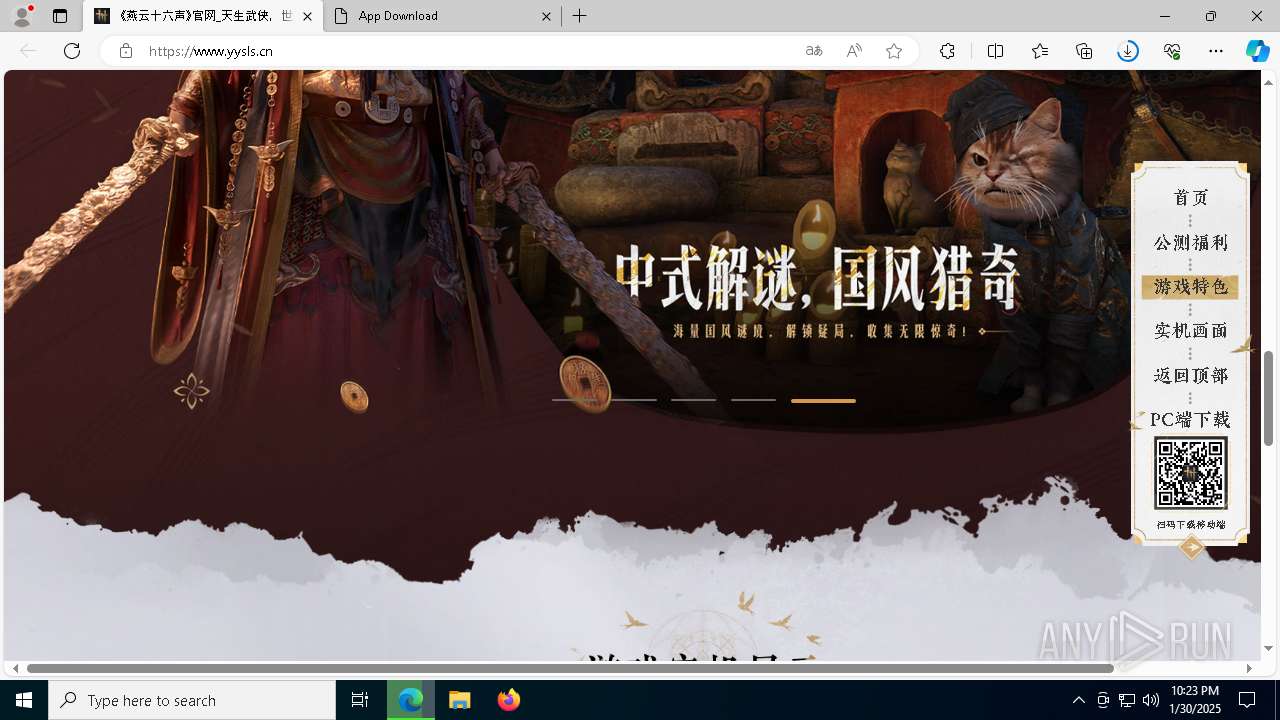Open a new browser tab
Image resolution: width=1280 pixels, height=720 pixels.
click(580, 16)
